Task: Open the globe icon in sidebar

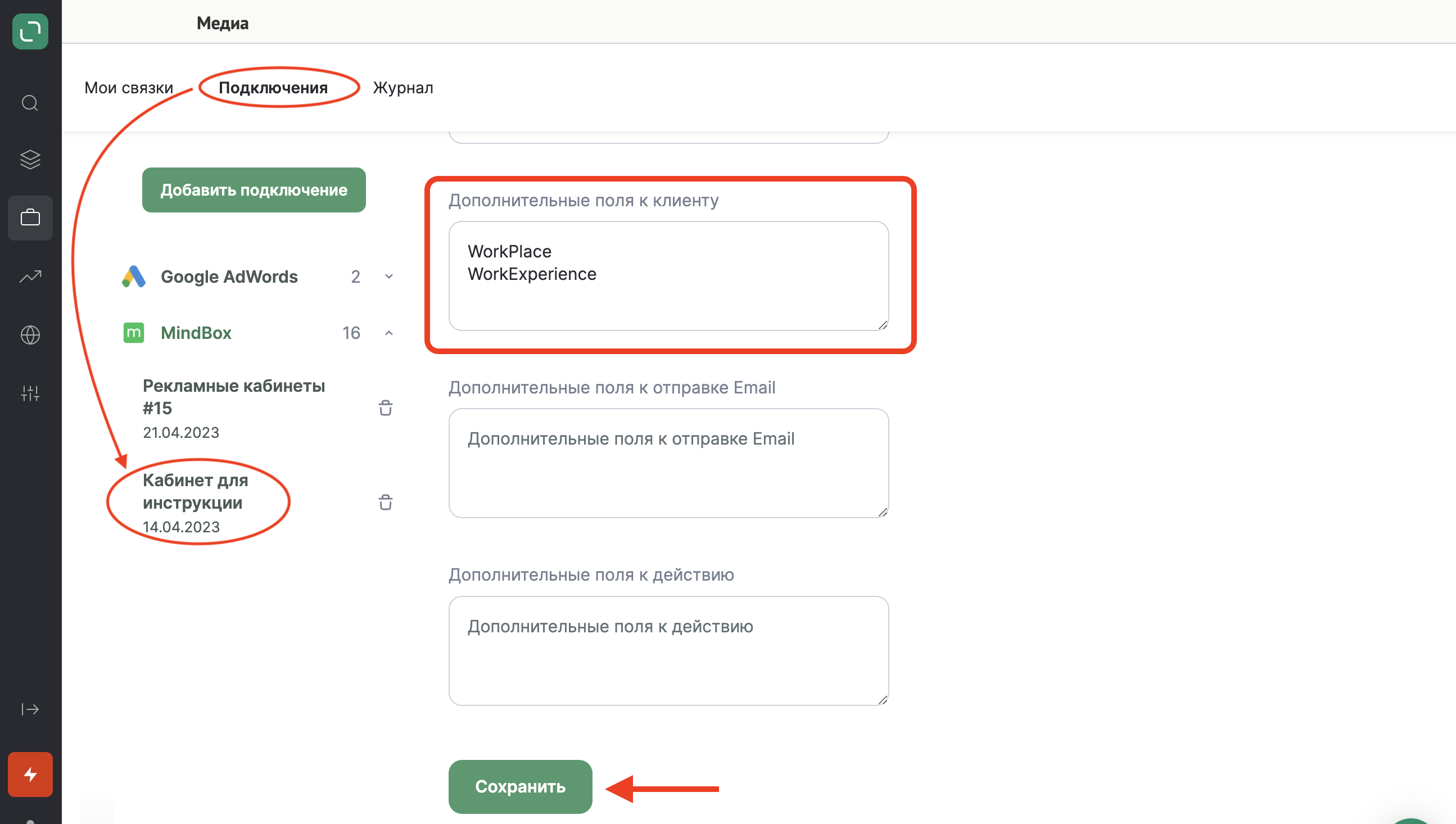Action: tap(30, 335)
